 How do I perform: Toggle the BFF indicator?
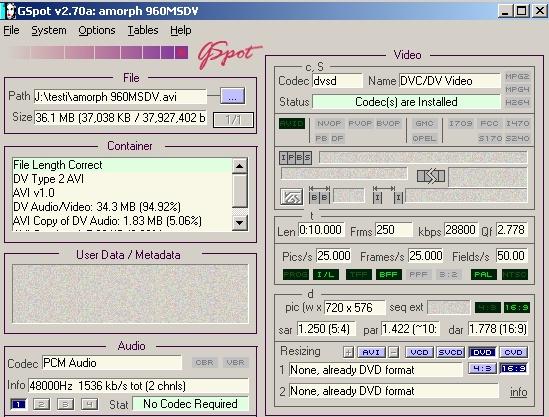389,274
